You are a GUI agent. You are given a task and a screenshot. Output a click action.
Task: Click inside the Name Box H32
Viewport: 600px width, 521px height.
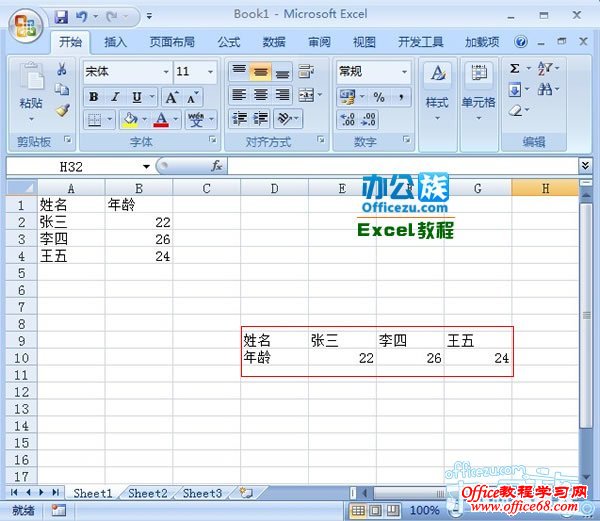point(71,166)
